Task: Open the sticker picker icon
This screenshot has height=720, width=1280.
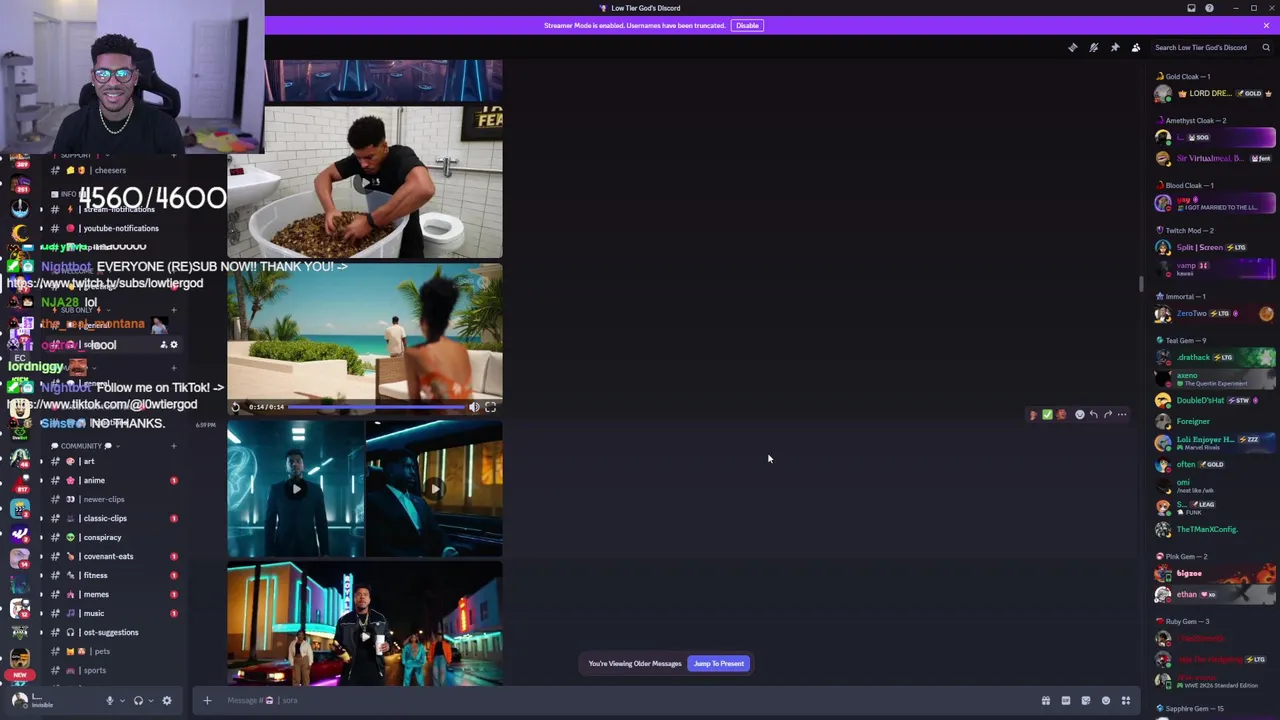Action: coord(1086,700)
